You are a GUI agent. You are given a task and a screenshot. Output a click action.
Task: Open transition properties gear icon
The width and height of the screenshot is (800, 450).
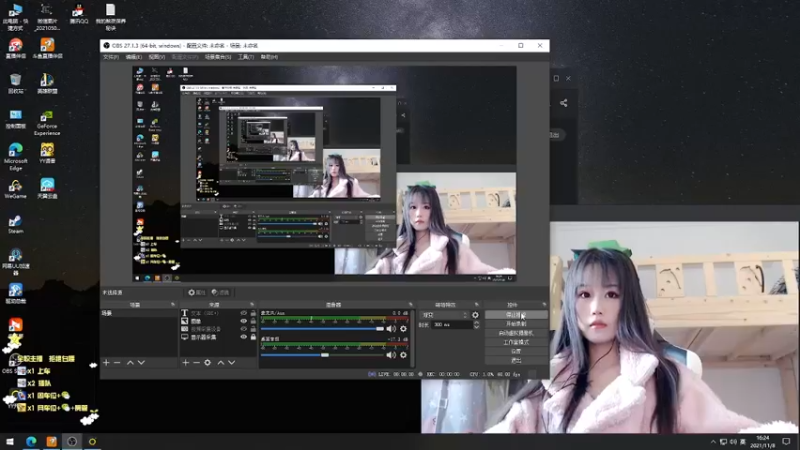[x=476, y=315]
